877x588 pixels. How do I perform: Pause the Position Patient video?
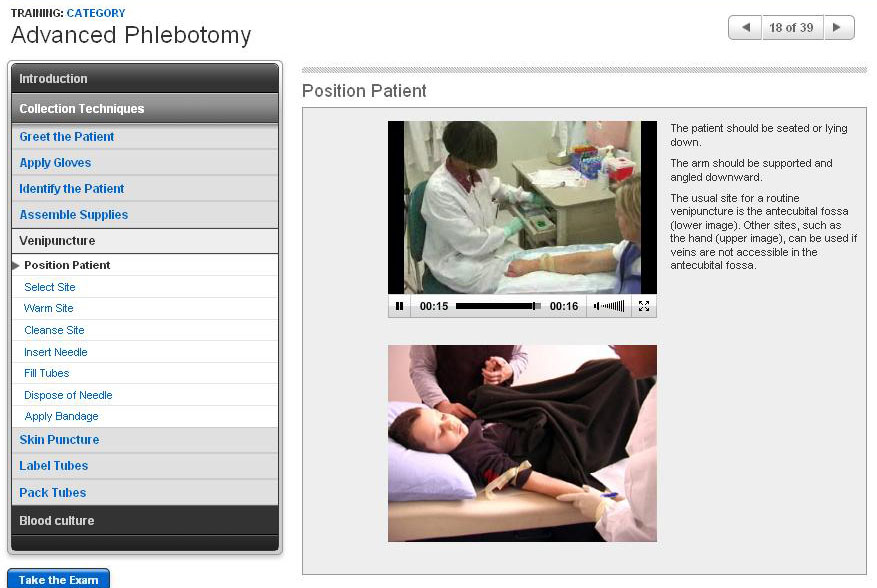pos(399,306)
